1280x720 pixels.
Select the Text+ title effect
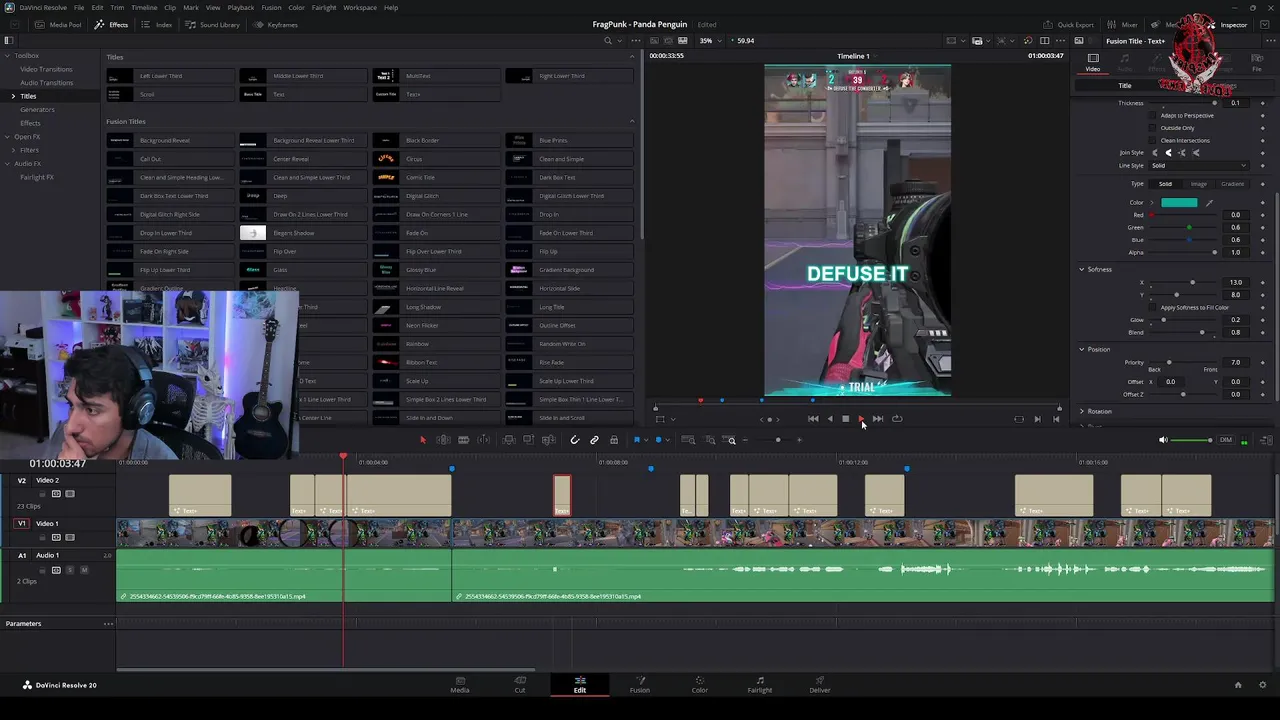coord(436,94)
